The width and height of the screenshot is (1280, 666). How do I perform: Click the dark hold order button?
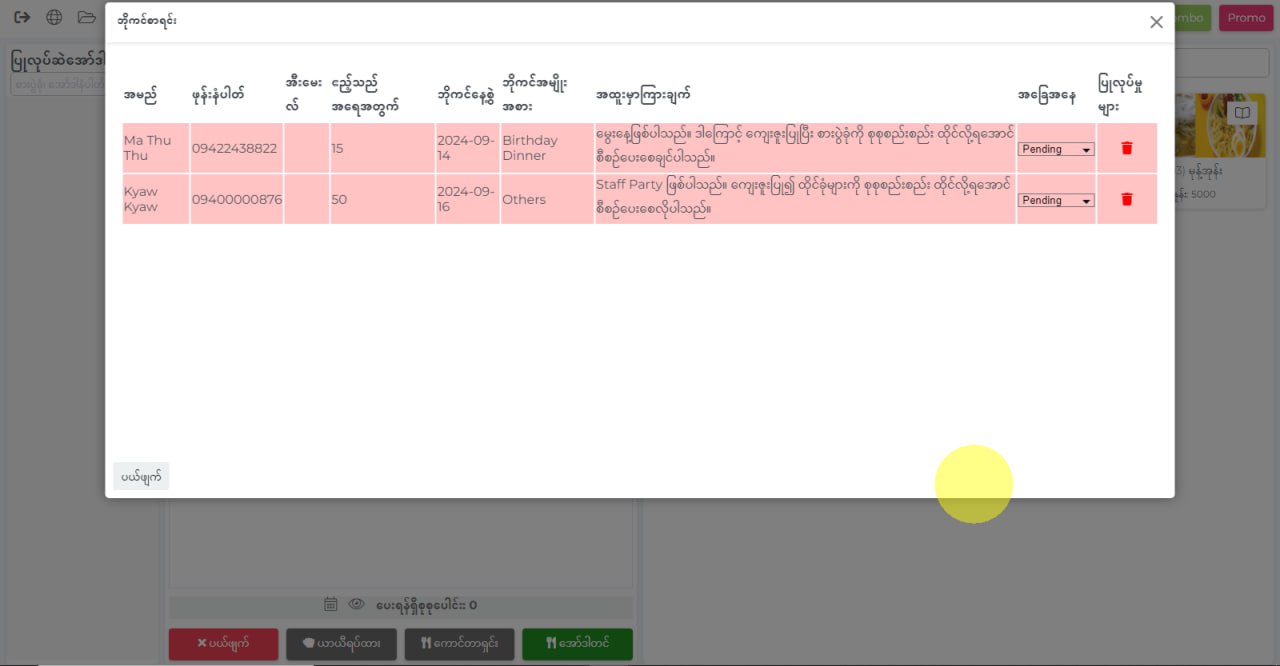(341, 644)
